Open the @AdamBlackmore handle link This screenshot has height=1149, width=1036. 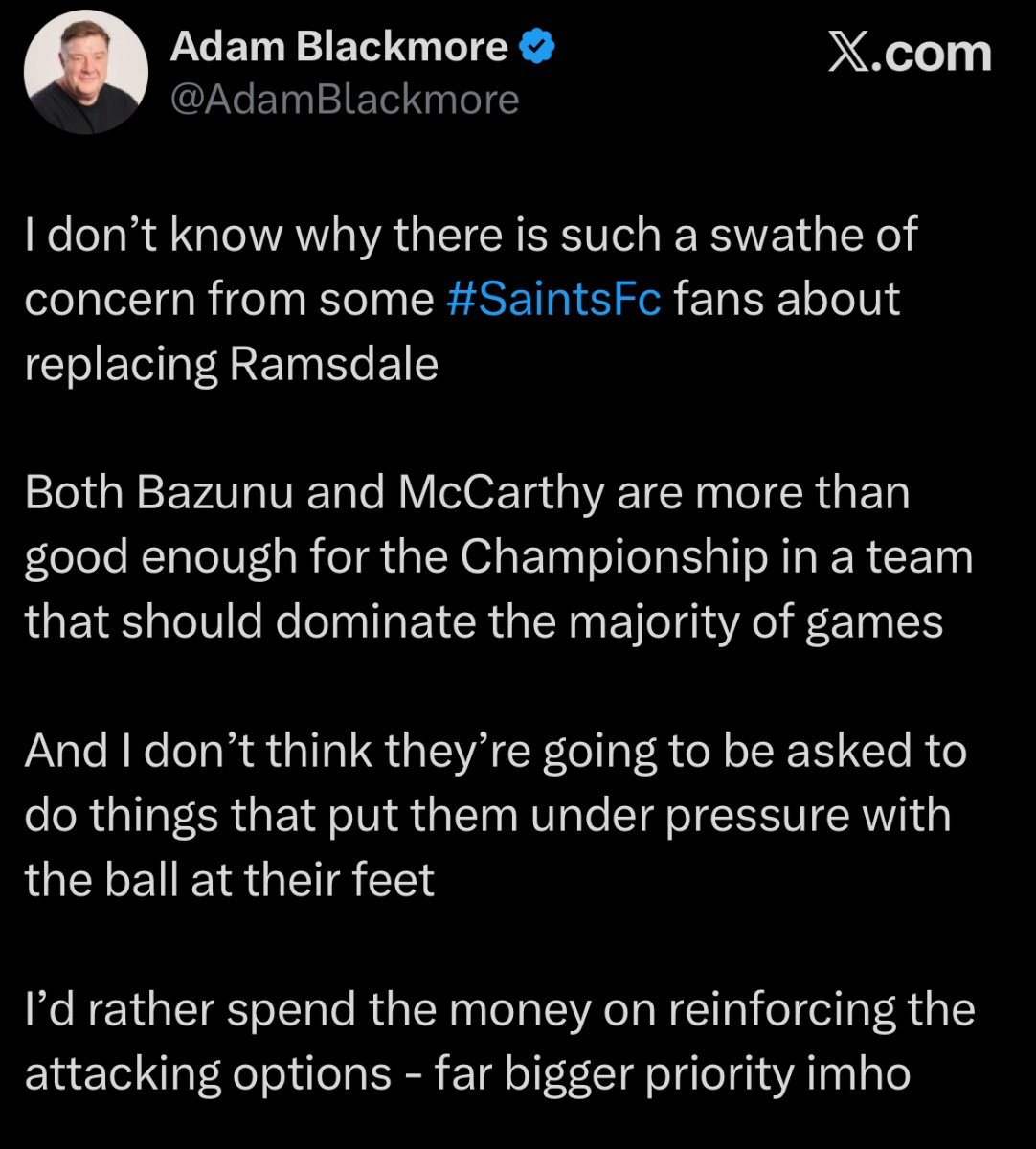(x=345, y=99)
